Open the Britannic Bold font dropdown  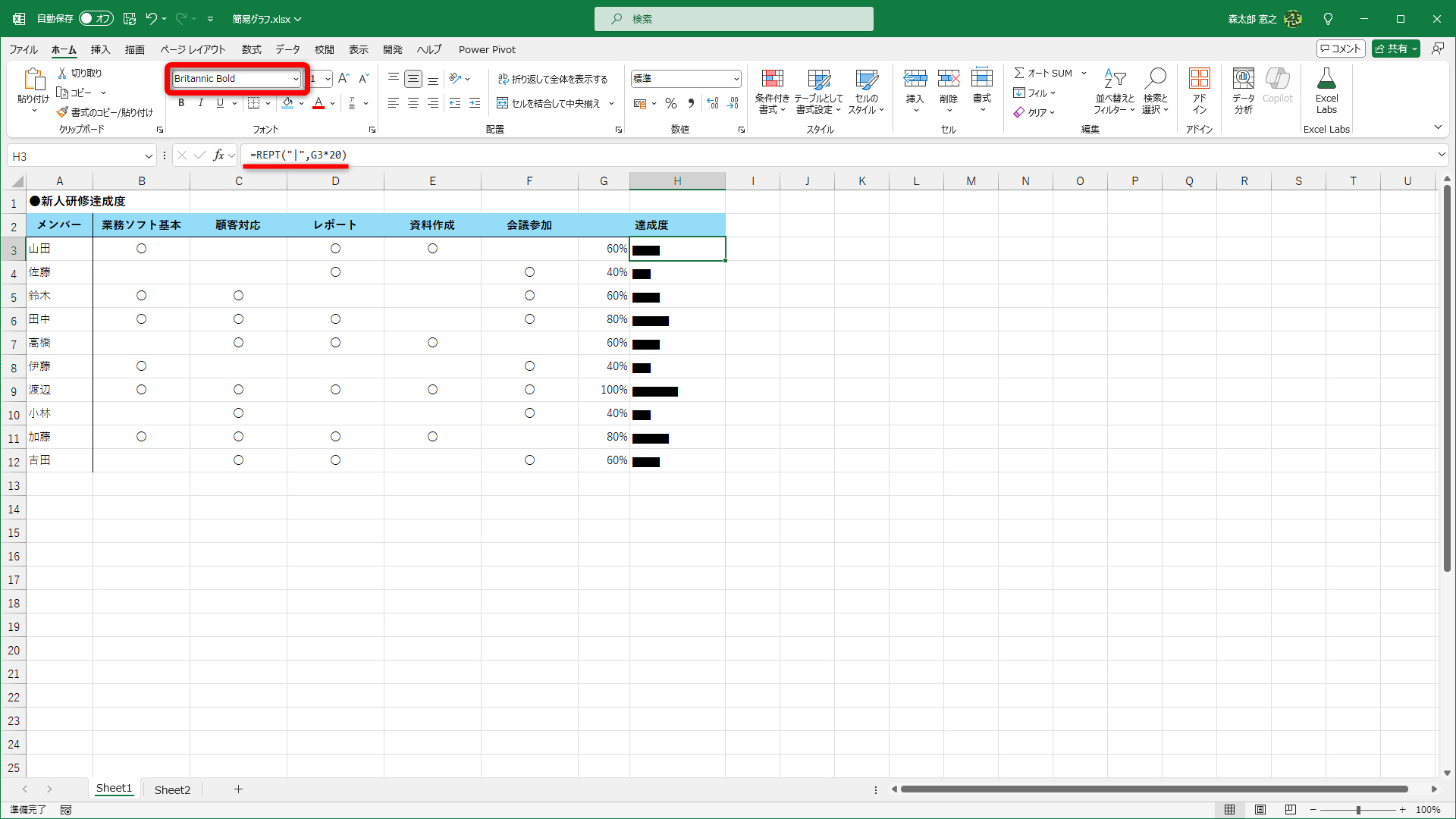pos(296,79)
